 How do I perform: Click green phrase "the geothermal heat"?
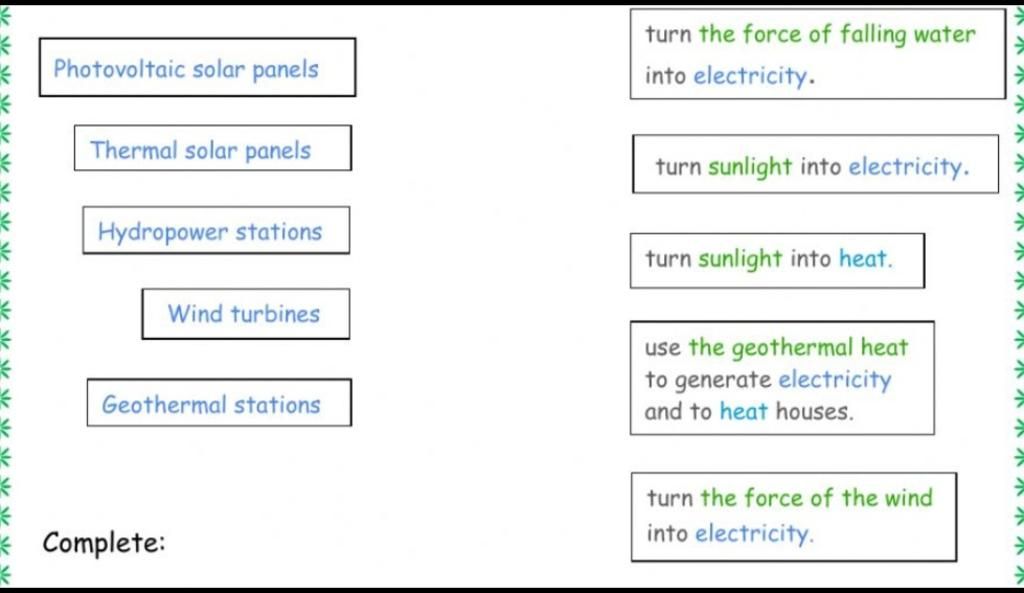tap(798, 347)
